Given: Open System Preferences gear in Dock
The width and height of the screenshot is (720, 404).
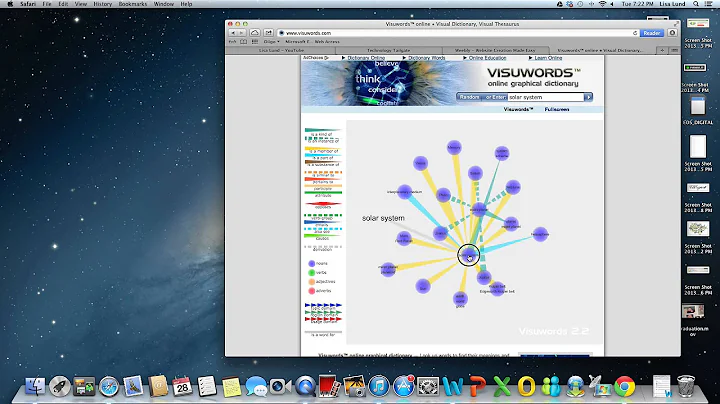Looking at the screenshot, I should click(x=428, y=386).
